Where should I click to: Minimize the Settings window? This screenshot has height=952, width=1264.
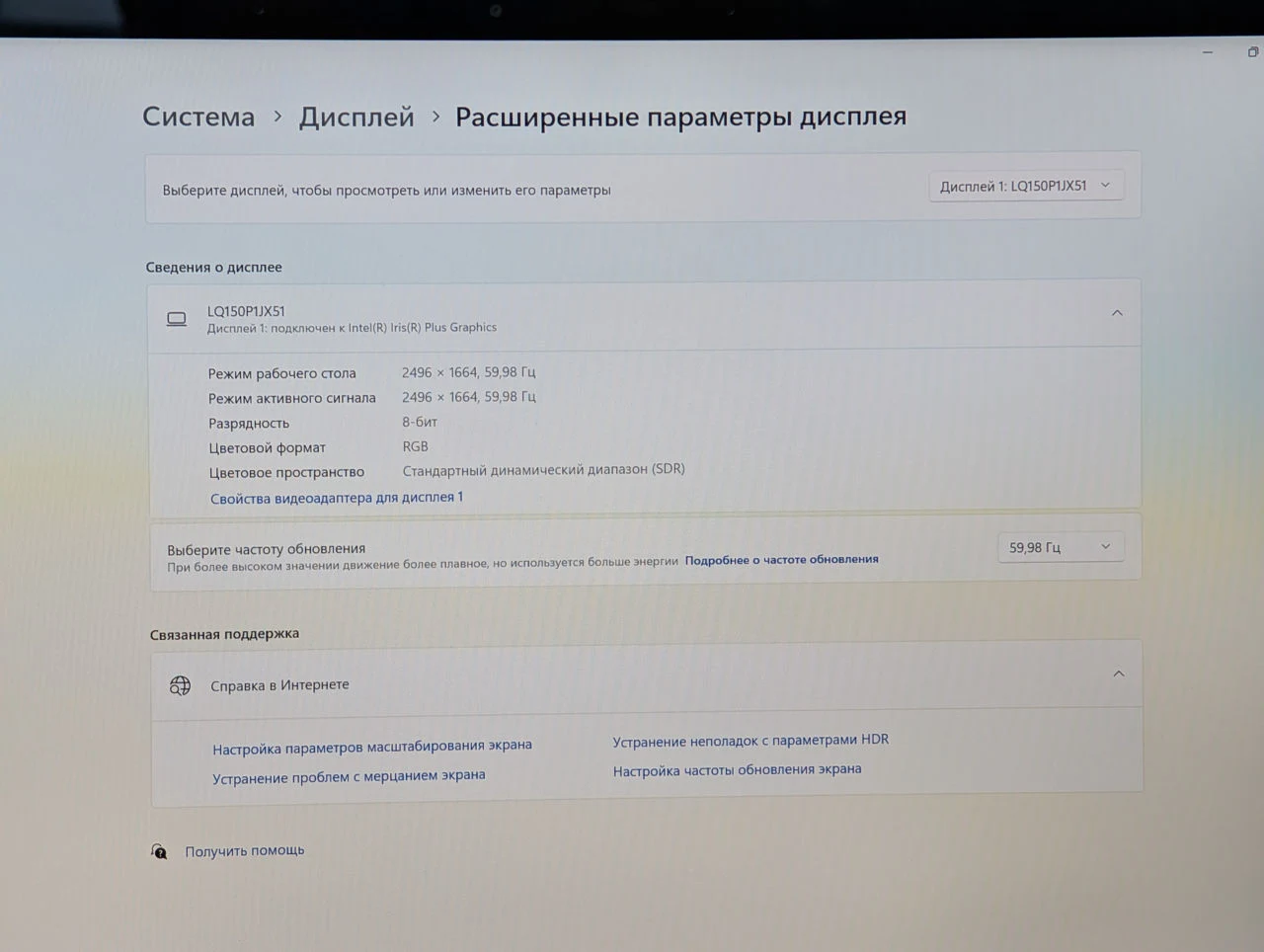1208,51
